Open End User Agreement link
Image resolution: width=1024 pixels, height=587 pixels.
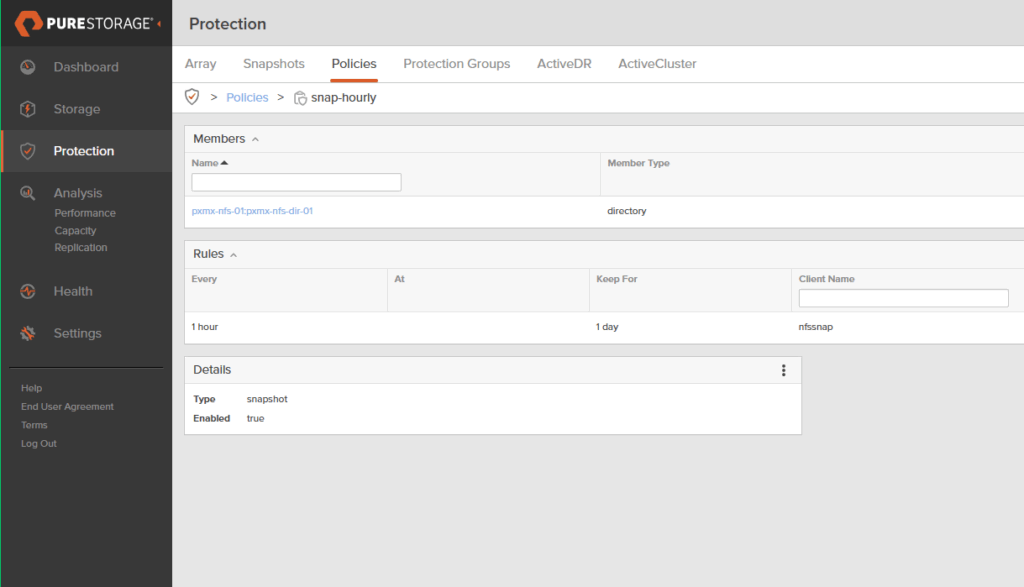pos(67,406)
